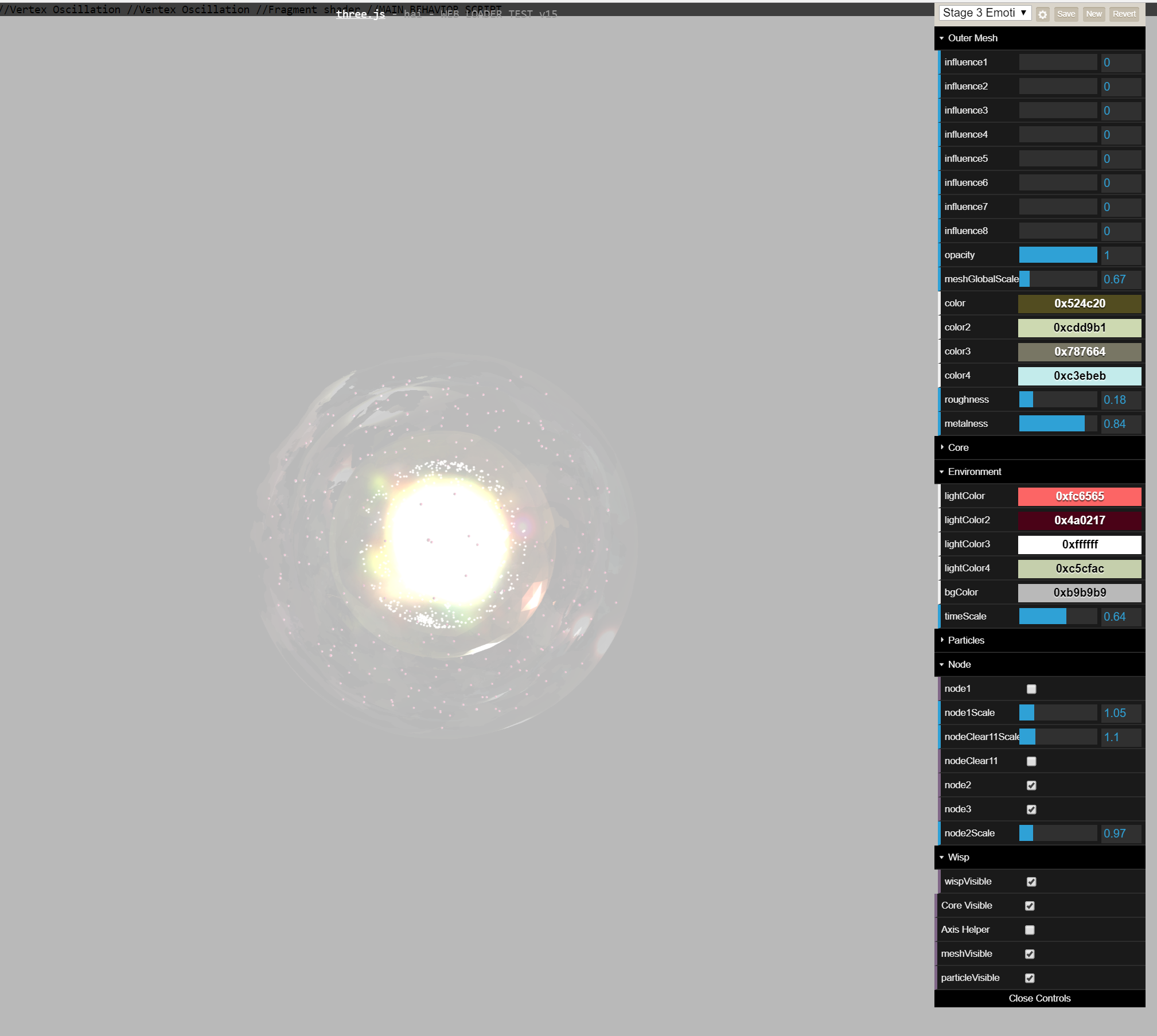Uncheck the node2 checkbox
1157x1036 pixels.
[x=1031, y=785]
